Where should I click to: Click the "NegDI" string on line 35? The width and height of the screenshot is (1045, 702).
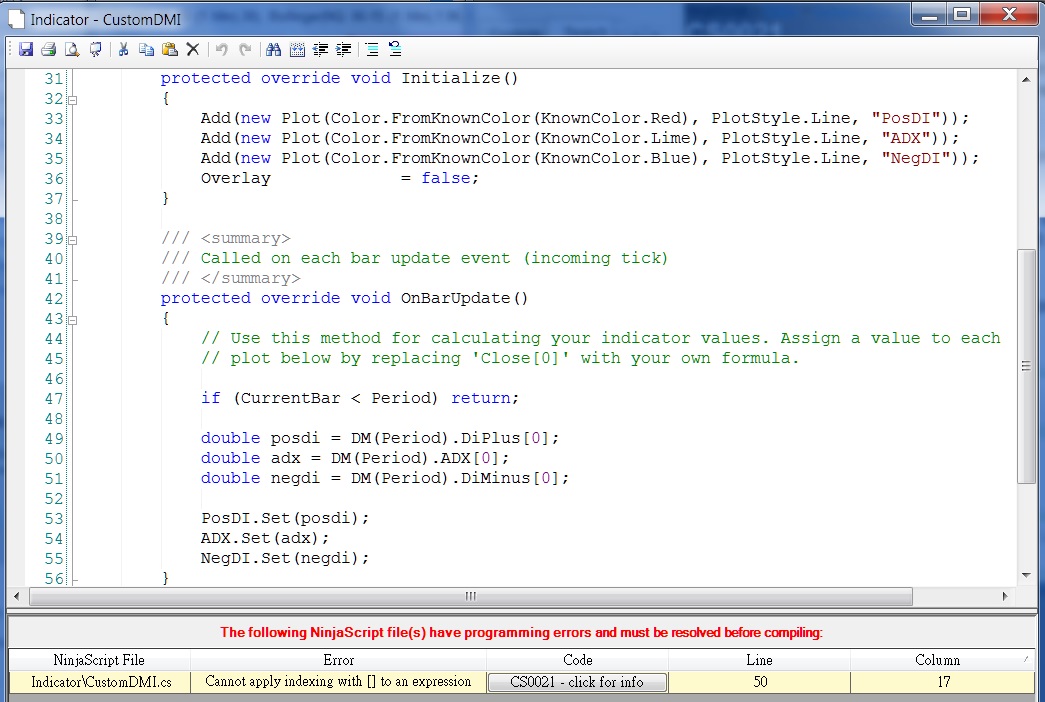916,158
